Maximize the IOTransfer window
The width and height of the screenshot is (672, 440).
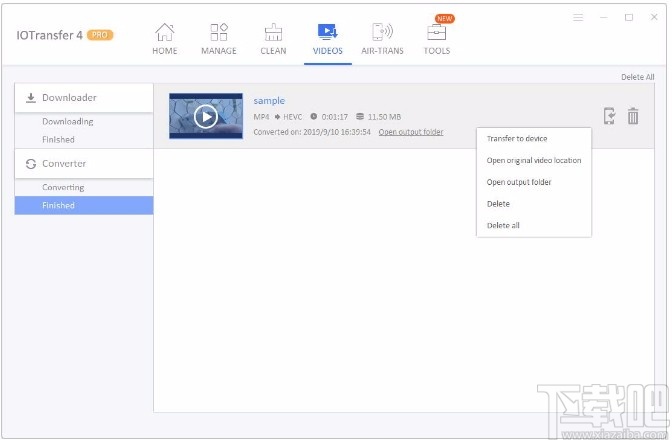tap(629, 17)
